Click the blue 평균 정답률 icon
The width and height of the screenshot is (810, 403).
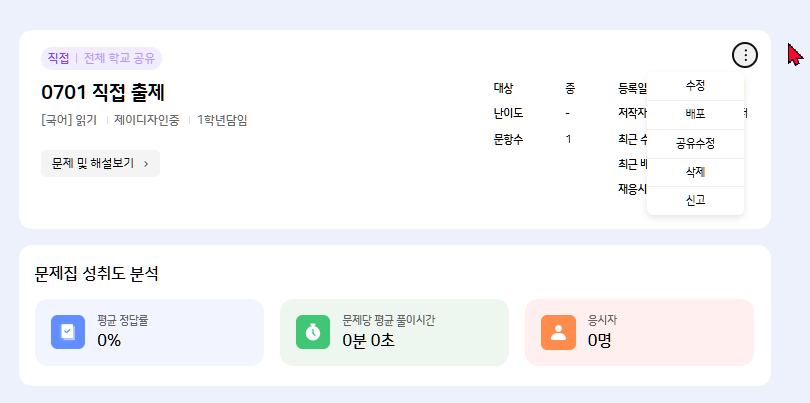(x=67, y=332)
